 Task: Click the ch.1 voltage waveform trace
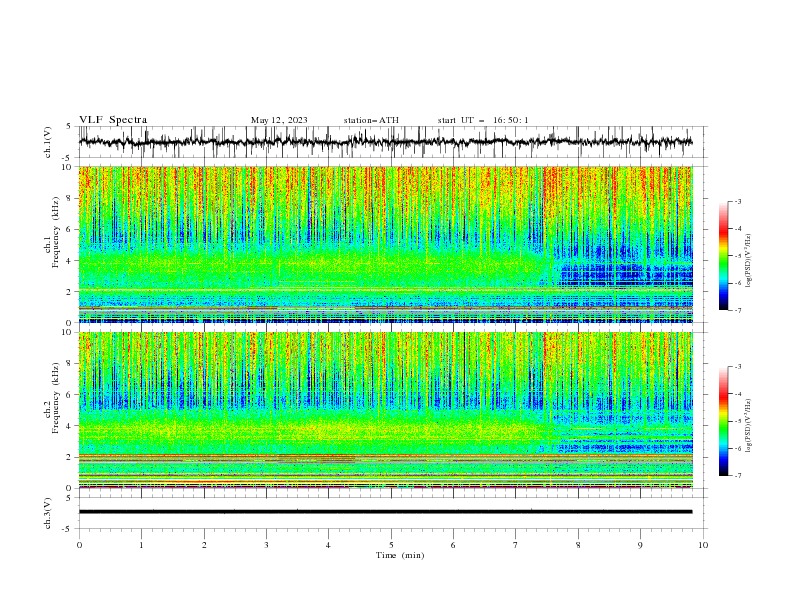click(x=385, y=142)
